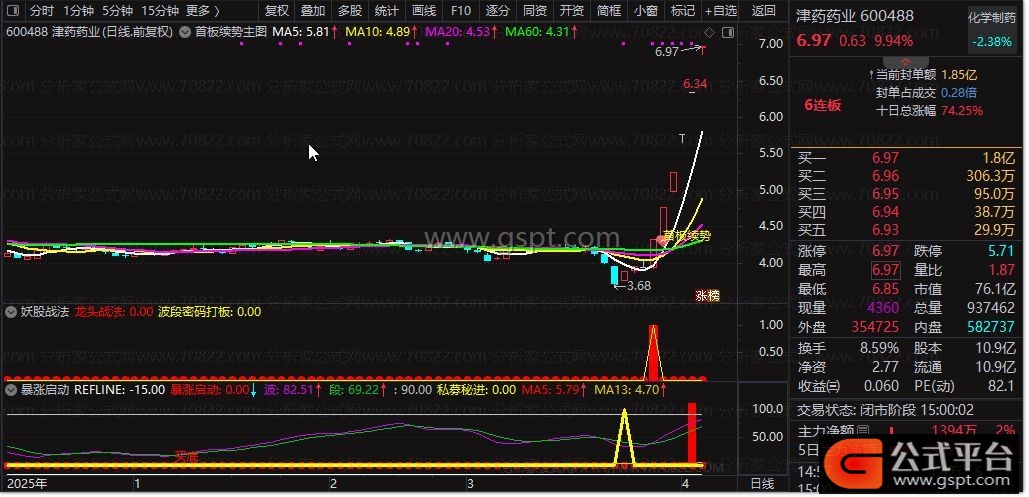Click the 返回 back button

(763, 11)
